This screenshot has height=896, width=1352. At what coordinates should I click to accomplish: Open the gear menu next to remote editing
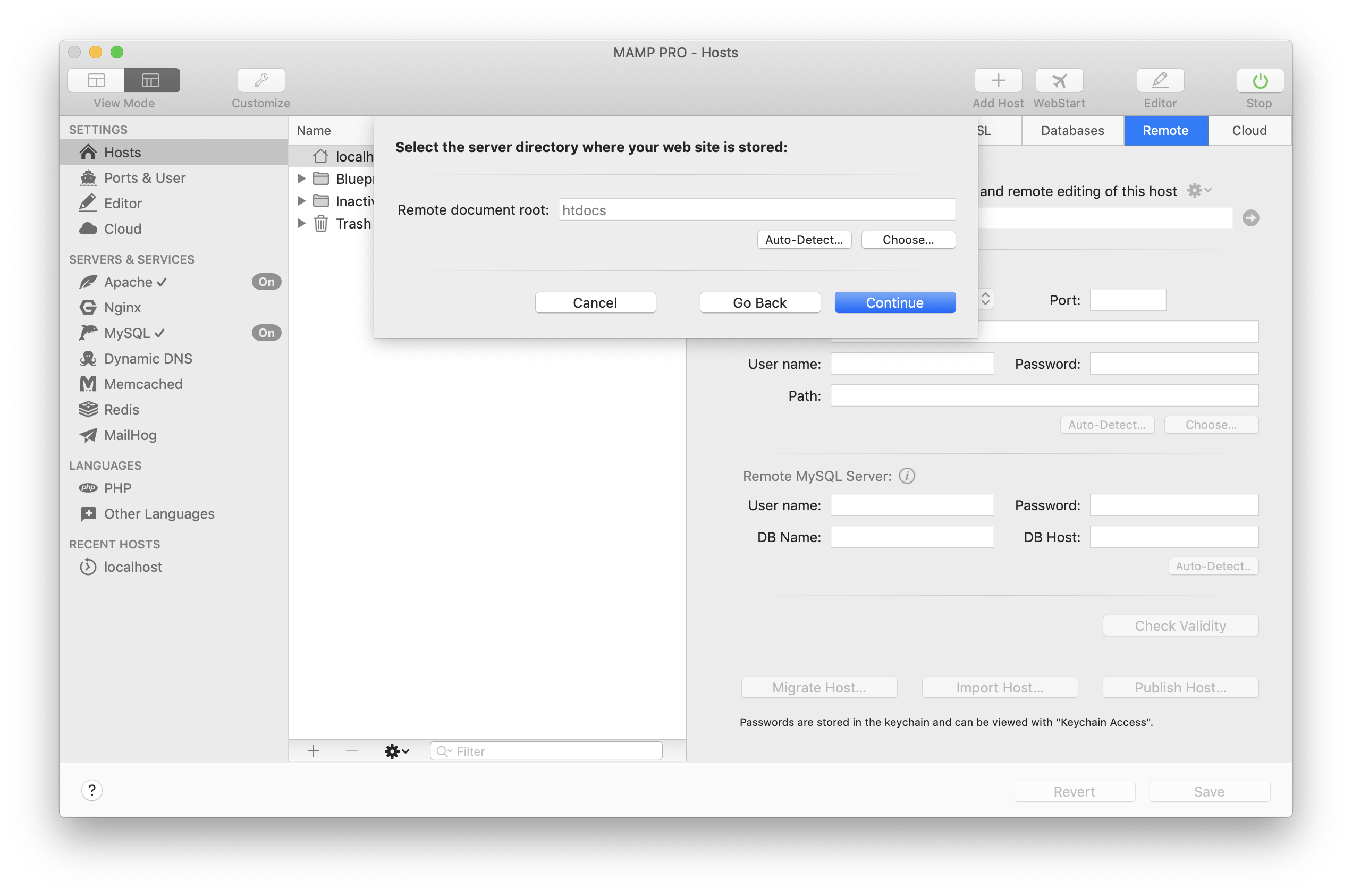[x=1198, y=190]
